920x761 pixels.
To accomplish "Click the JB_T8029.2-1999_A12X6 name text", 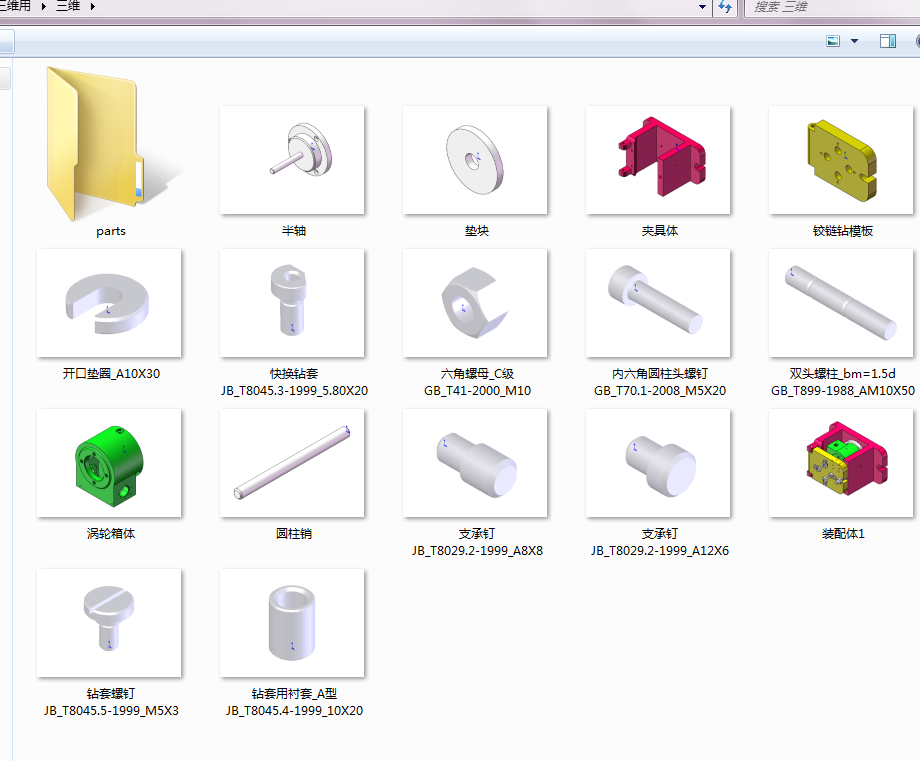I will point(660,551).
